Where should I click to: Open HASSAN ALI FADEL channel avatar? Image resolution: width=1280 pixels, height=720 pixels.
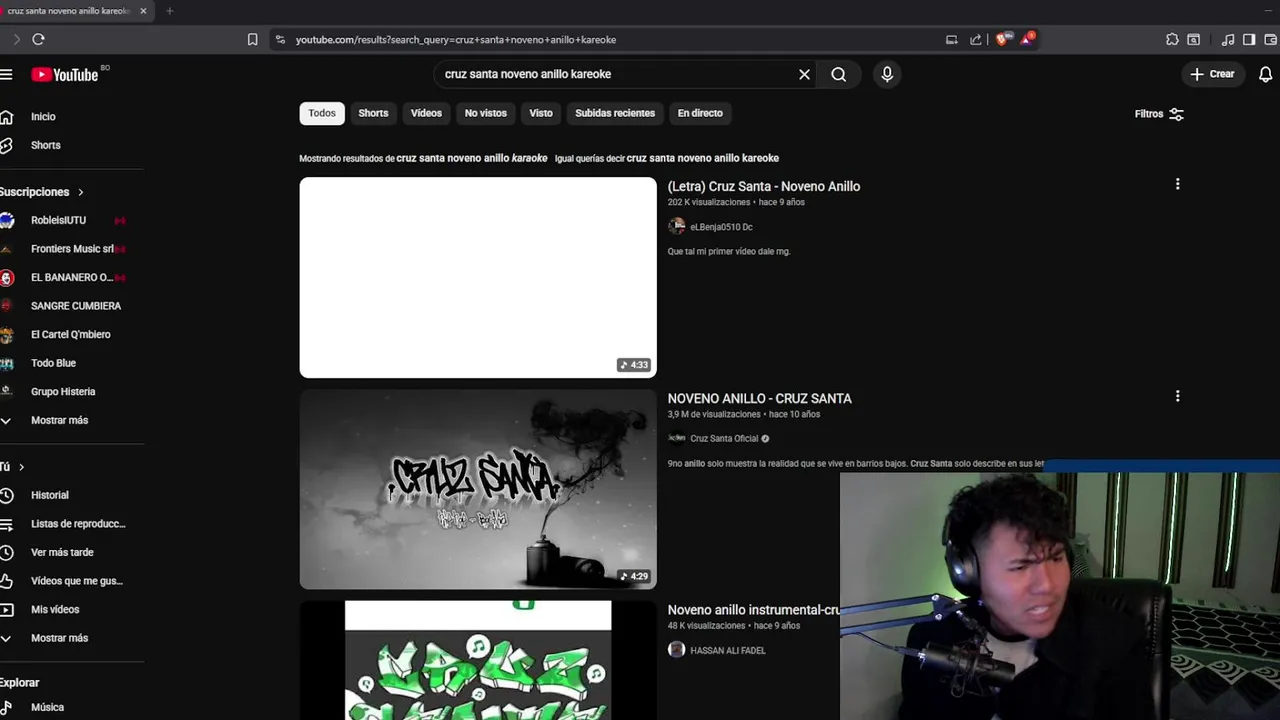coord(676,650)
